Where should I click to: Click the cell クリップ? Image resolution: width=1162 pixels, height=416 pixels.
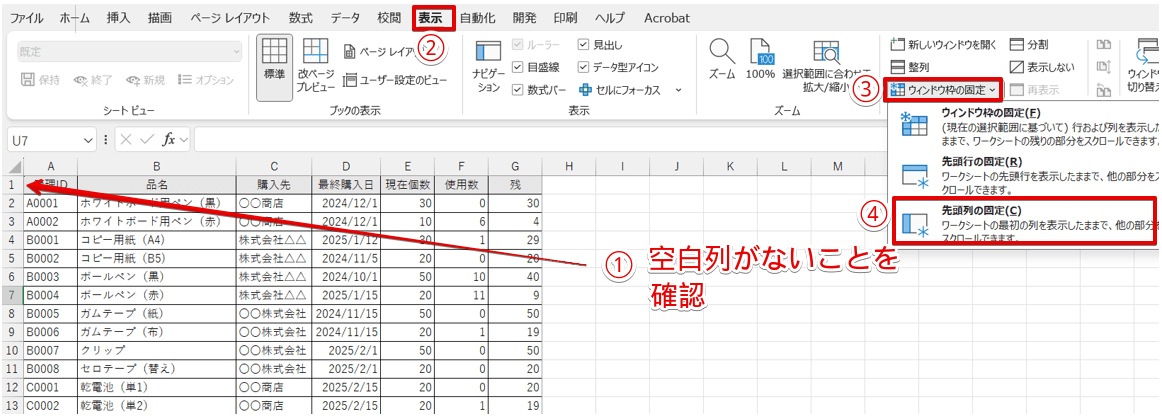[x=157, y=350]
